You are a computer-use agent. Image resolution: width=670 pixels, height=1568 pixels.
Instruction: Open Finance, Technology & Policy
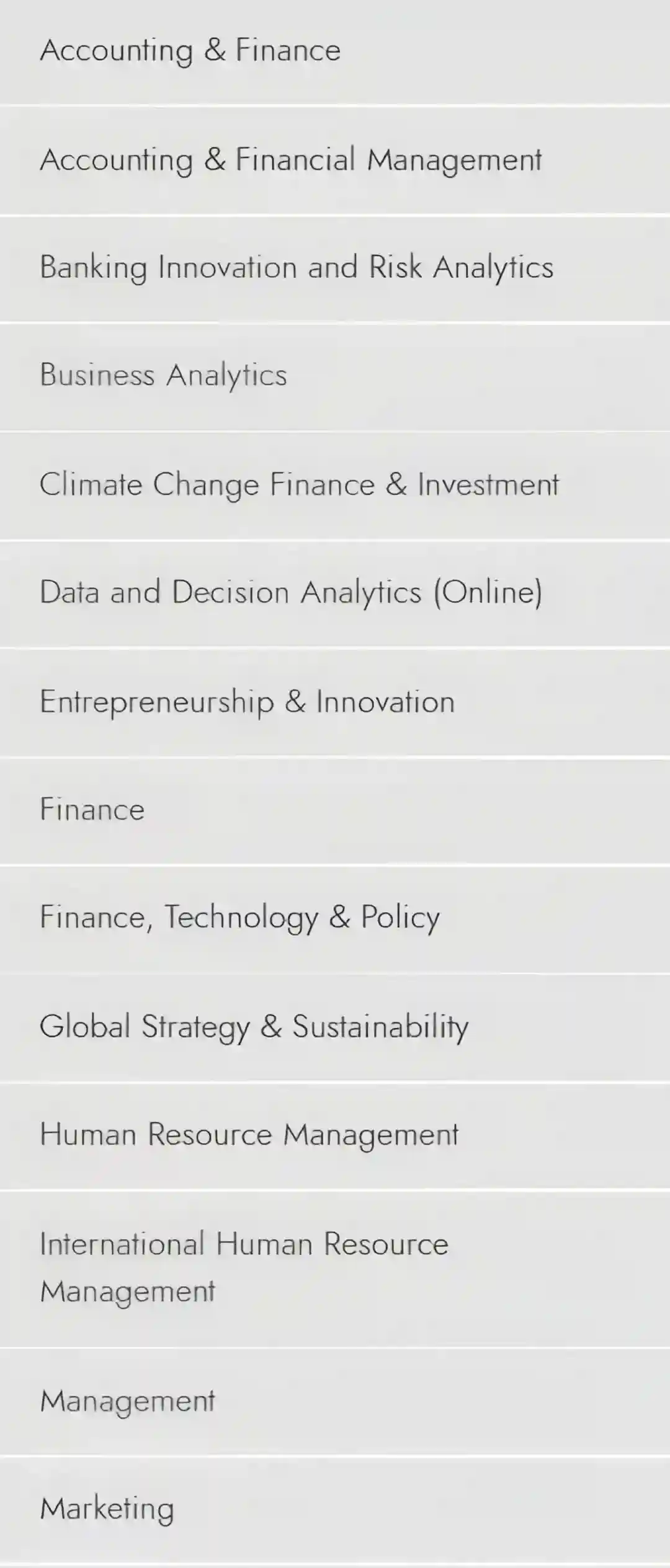coord(239,918)
